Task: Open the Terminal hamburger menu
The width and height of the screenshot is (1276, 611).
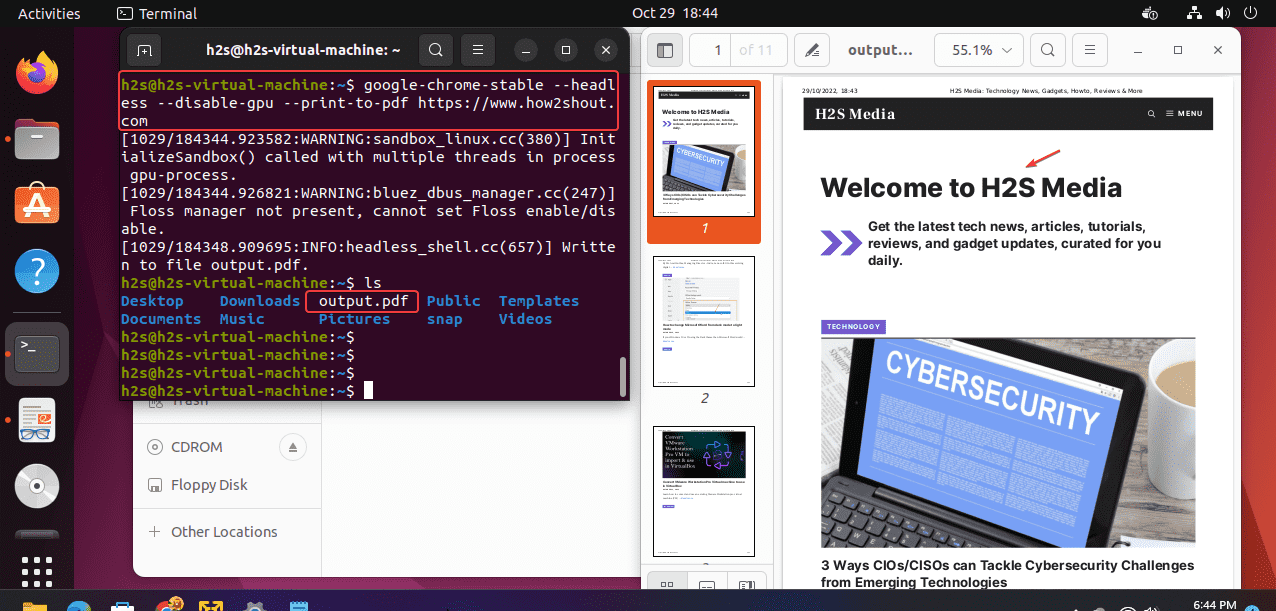Action: click(x=479, y=50)
